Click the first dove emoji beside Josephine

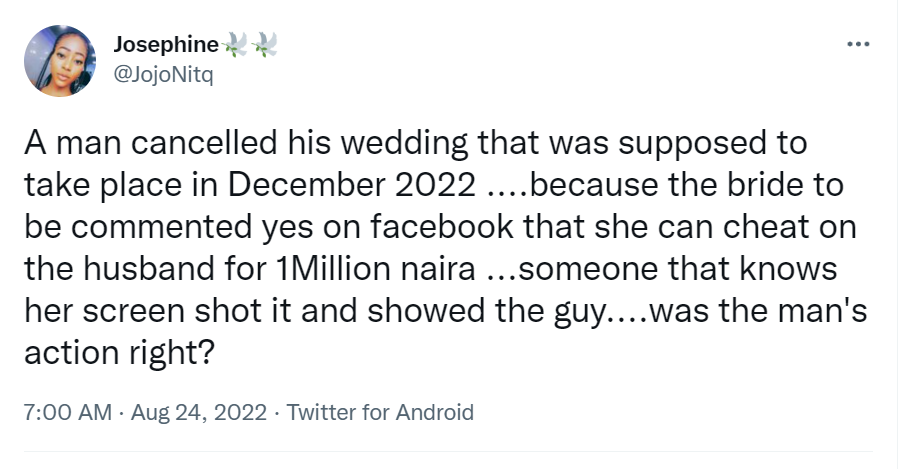[x=235, y=44]
